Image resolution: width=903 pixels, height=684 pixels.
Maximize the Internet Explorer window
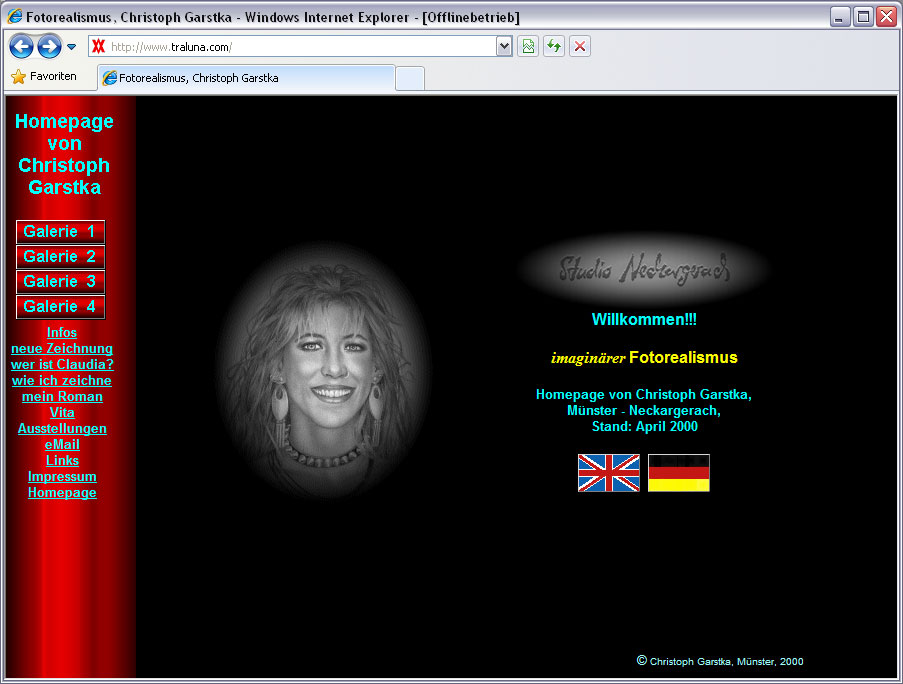863,17
